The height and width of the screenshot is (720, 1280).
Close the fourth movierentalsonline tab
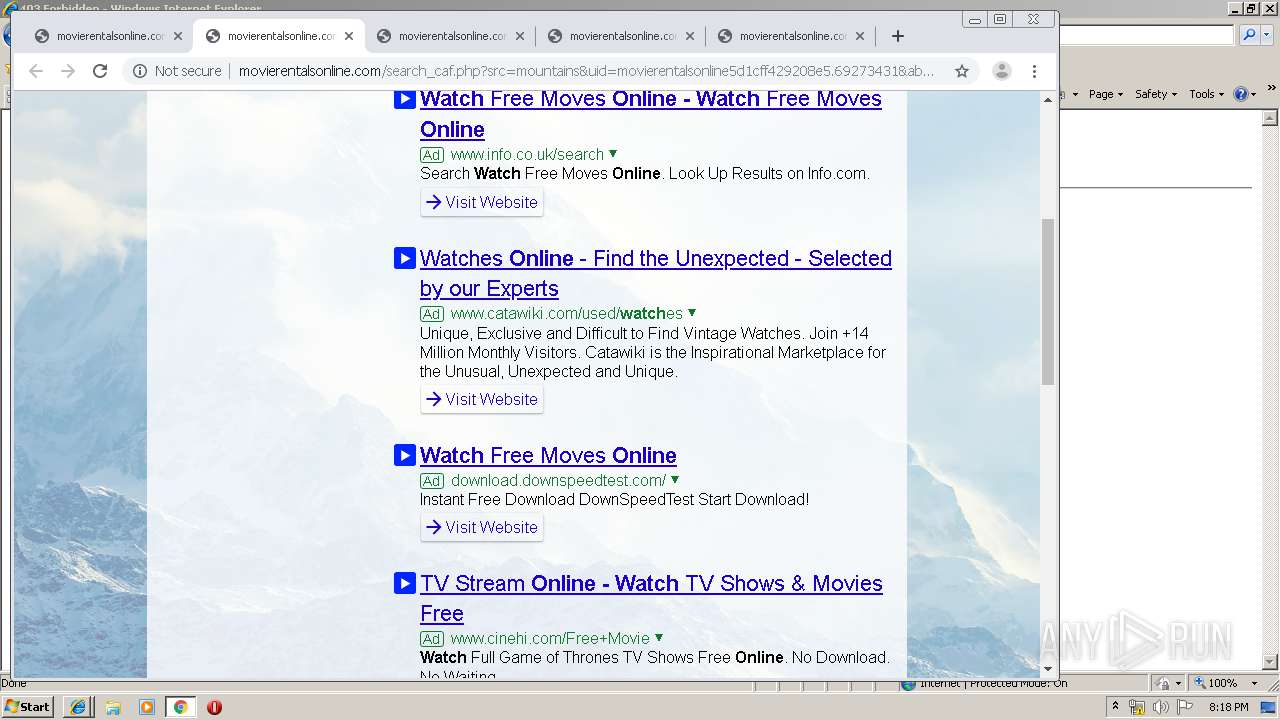tap(690, 36)
